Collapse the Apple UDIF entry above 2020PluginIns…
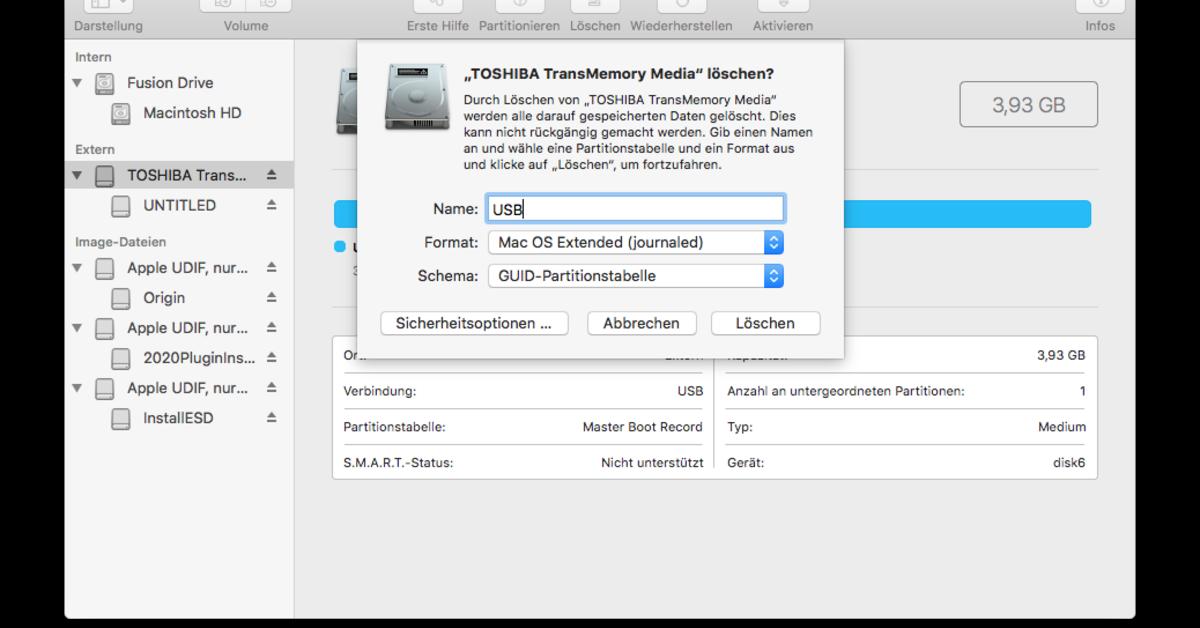Image resolution: width=1200 pixels, height=628 pixels. click(x=78, y=328)
